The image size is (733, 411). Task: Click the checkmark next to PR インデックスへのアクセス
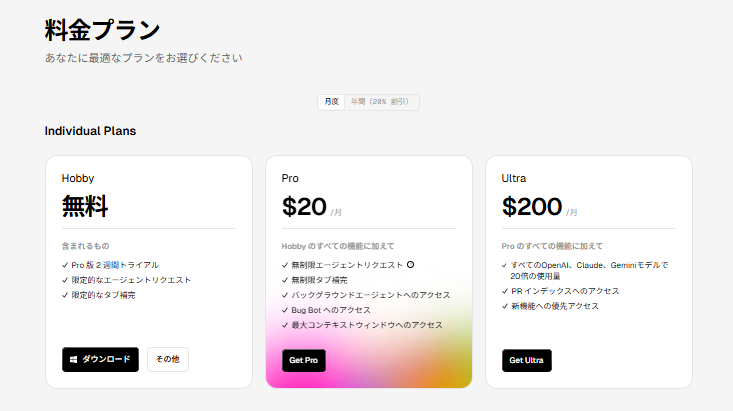click(x=505, y=292)
